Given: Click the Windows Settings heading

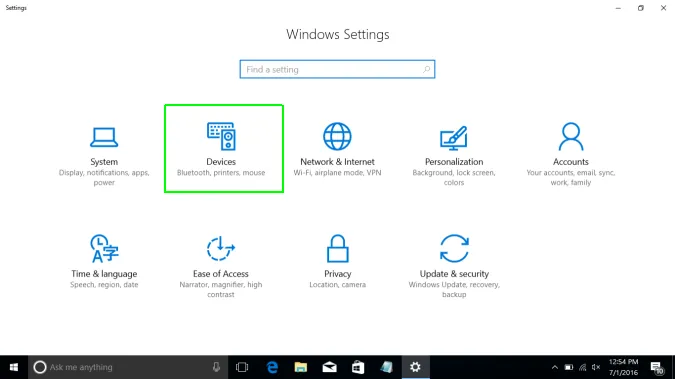Looking at the screenshot, I should point(338,34).
